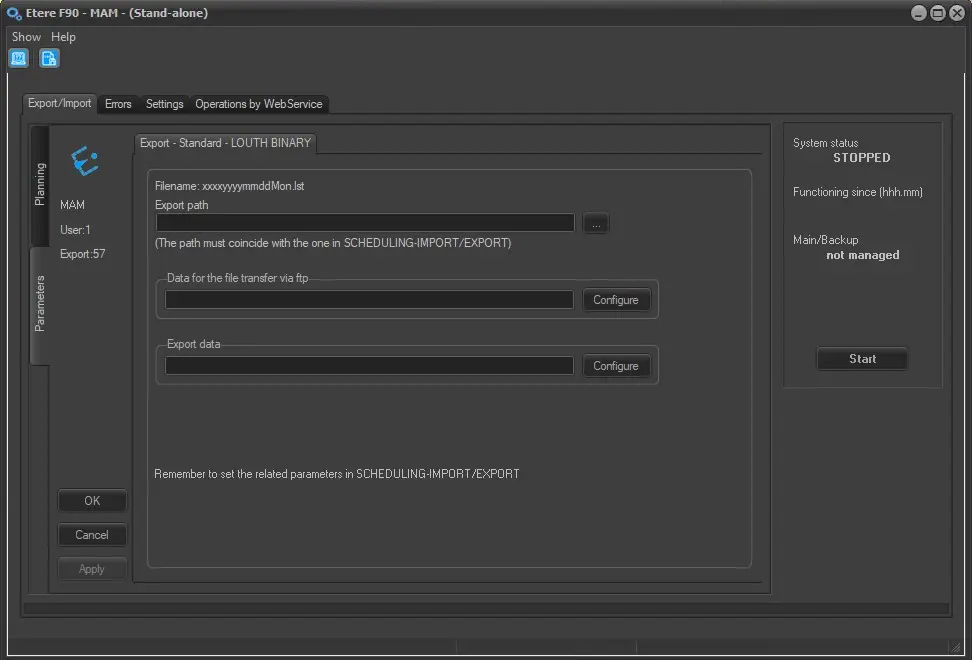Click the second blue document toolbar icon
This screenshot has height=660, width=972.
(49, 58)
